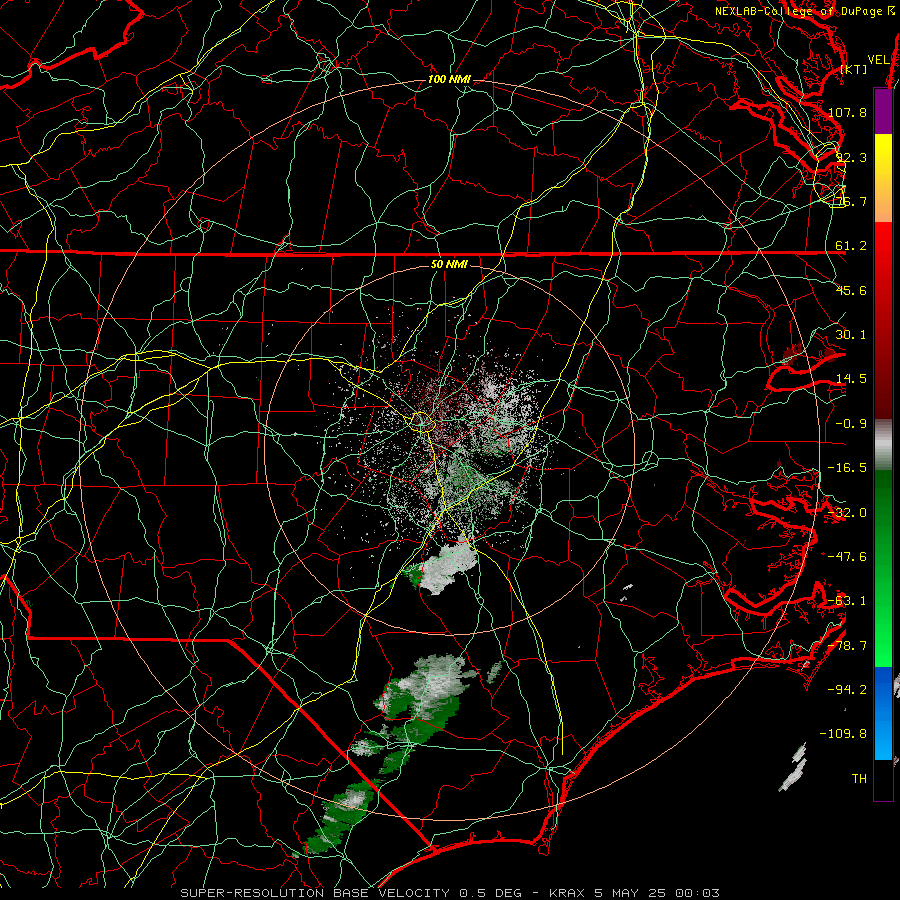This screenshot has width=900, height=900.
Task: Select the -0.9 scale value
Action: click(x=851, y=424)
